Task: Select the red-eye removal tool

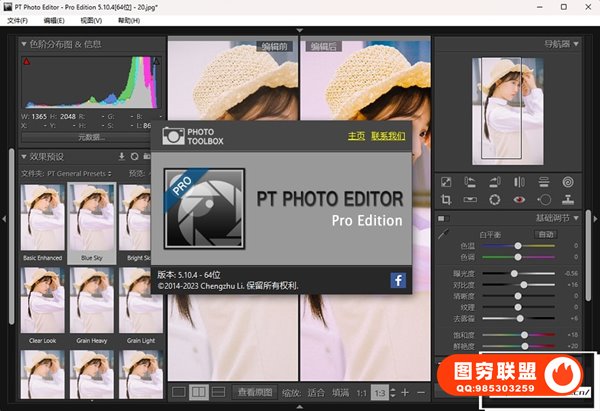Action: pyautogui.click(x=519, y=199)
